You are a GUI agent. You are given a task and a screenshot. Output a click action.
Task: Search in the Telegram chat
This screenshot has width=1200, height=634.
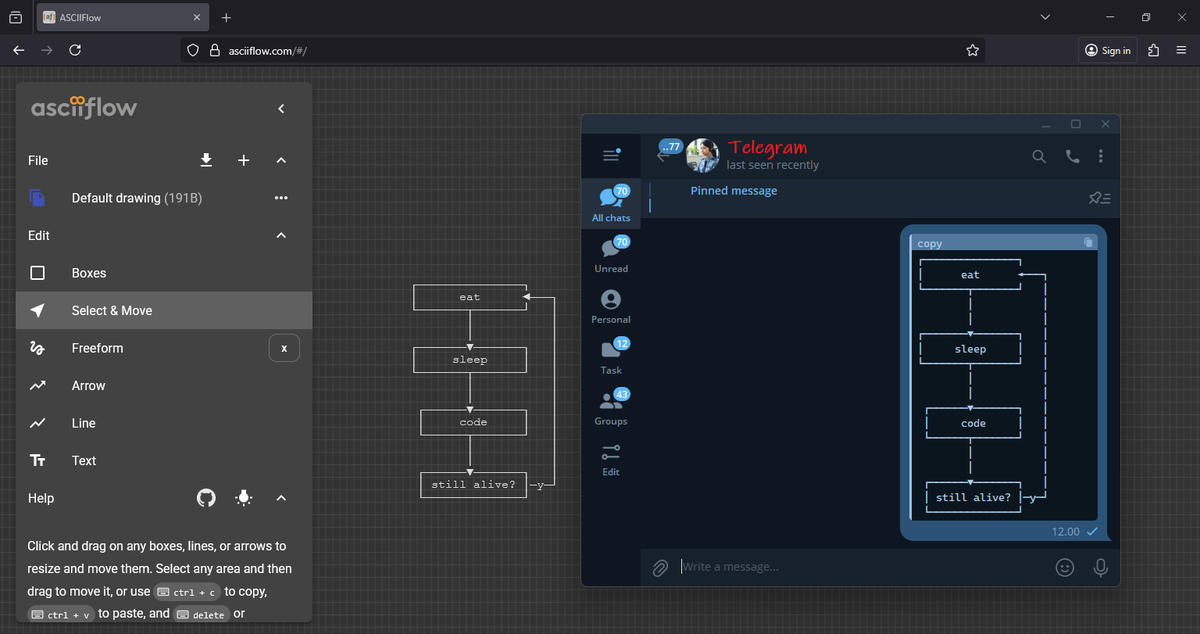coord(1039,156)
